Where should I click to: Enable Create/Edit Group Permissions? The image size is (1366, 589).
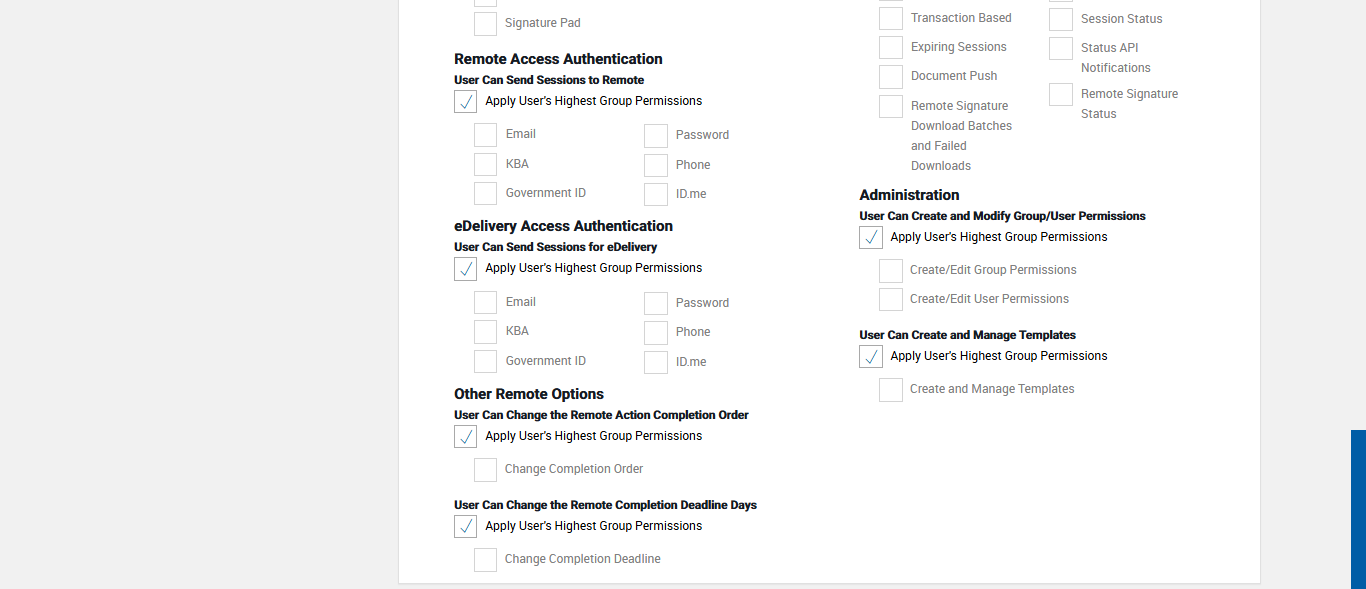[891, 271]
